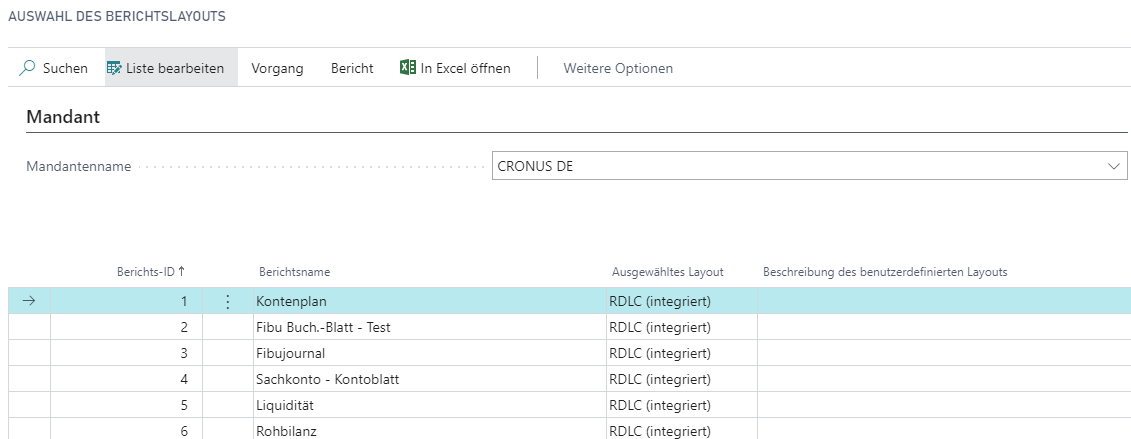Click Berichts-ID cell 1
The height and width of the screenshot is (439, 1131).
click(x=126, y=301)
